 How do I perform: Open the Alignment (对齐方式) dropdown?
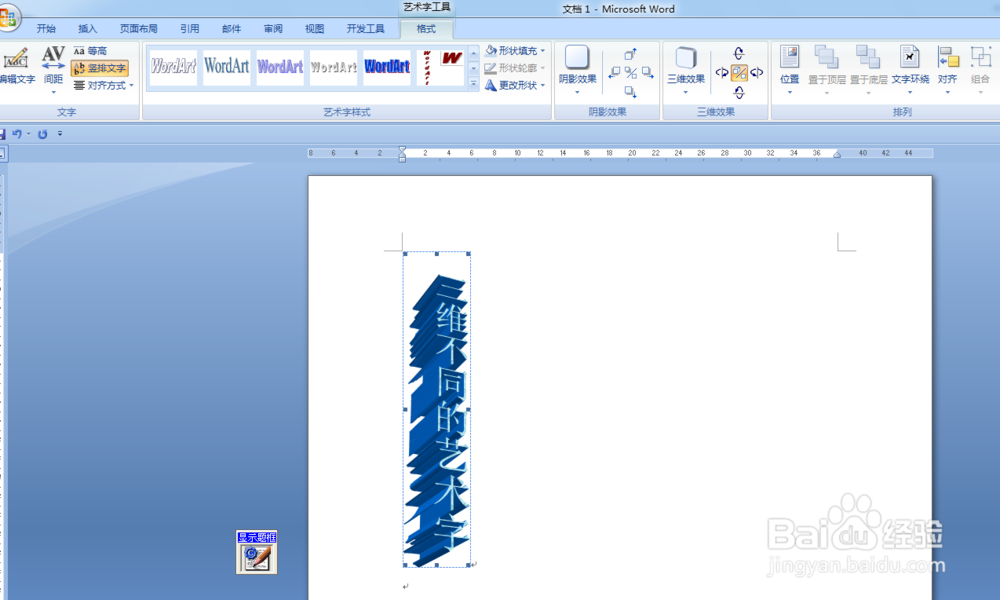click(x=103, y=85)
